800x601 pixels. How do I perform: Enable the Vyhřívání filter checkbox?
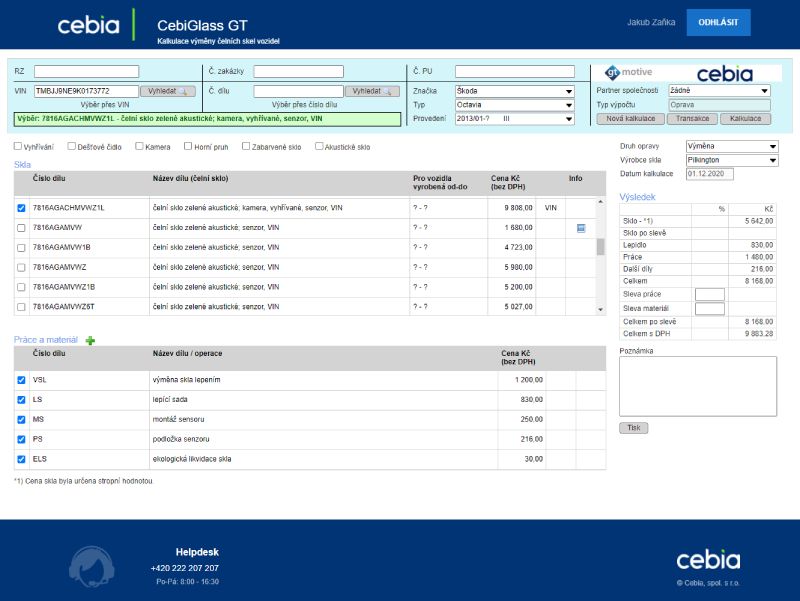18,146
